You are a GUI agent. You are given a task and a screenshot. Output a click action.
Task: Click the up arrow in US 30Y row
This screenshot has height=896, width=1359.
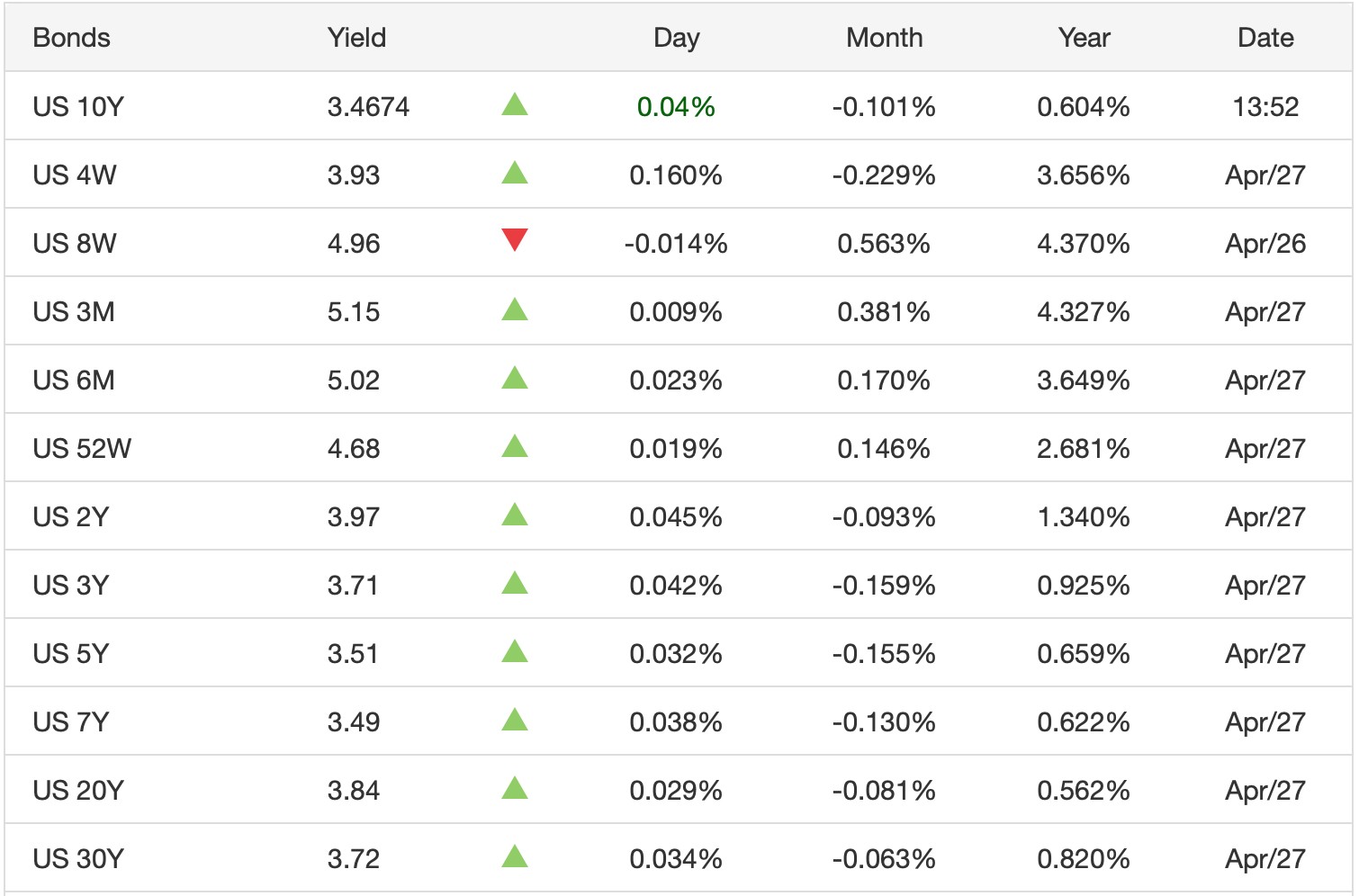[514, 857]
